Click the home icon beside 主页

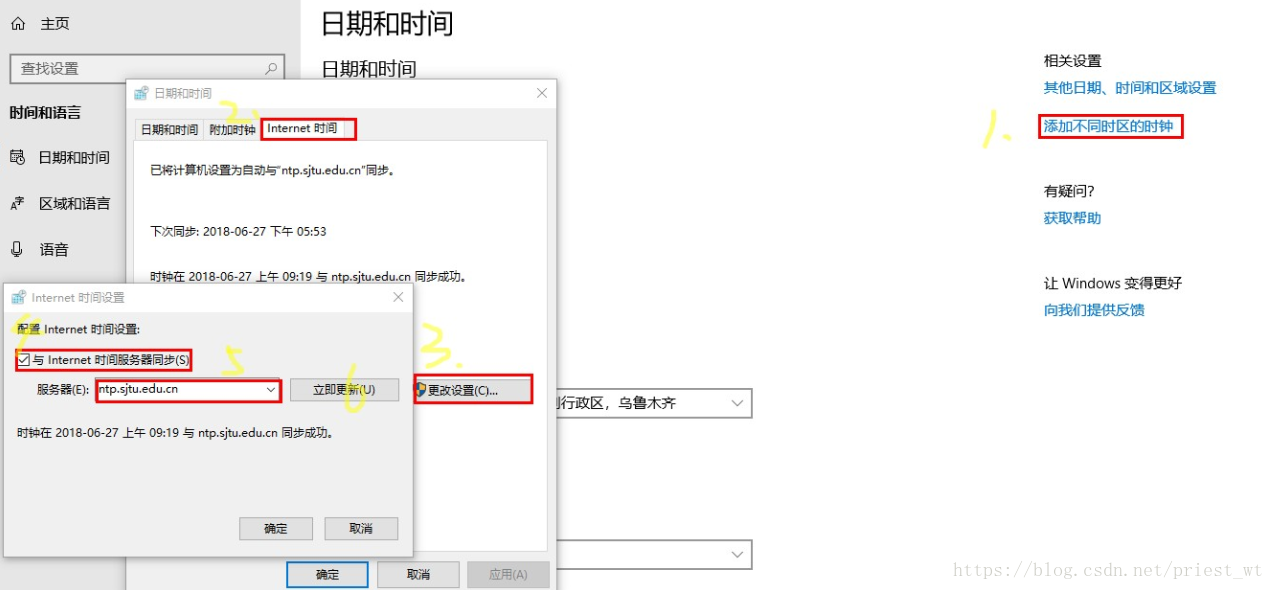coord(17,23)
